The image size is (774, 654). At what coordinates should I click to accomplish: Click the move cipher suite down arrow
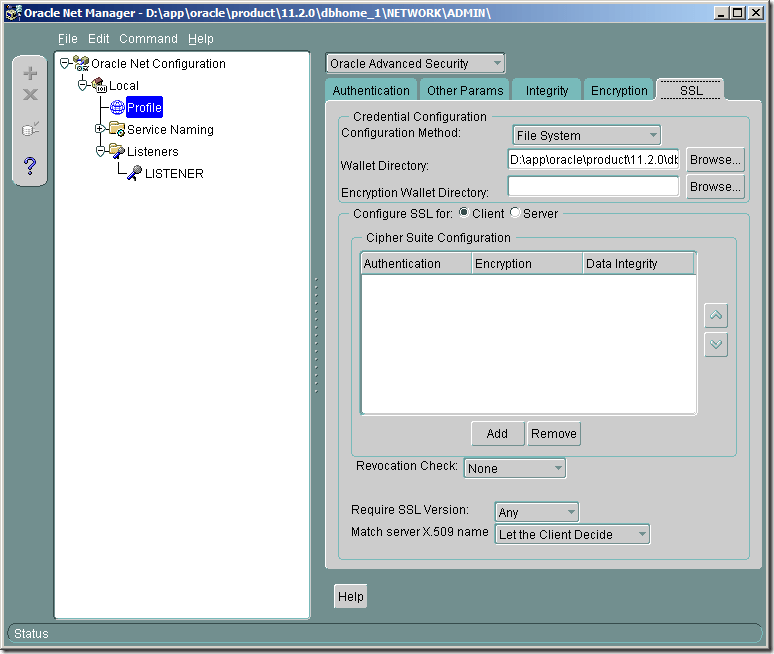716,344
